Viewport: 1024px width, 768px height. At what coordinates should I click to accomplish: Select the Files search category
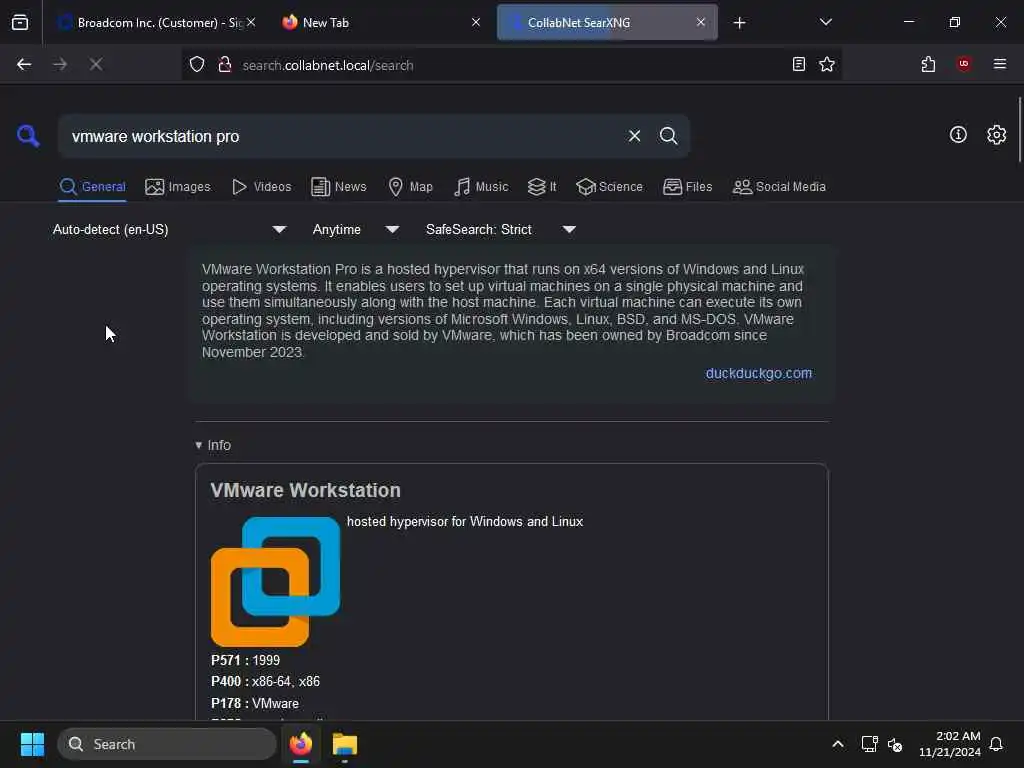pyautogui.click(x=687, y=187)
